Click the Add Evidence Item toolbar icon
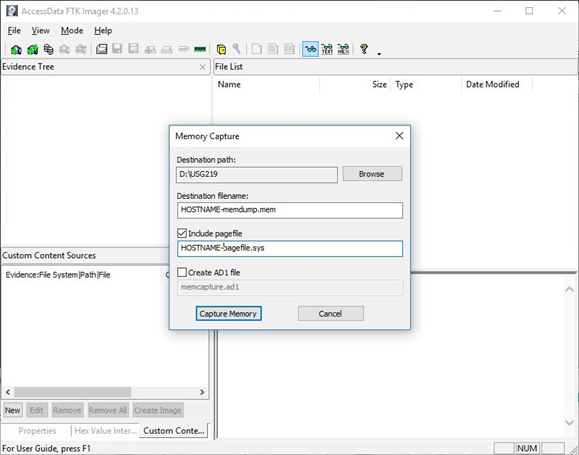Image resolution: width=579 pixels, height=455 pixels. 16,49
